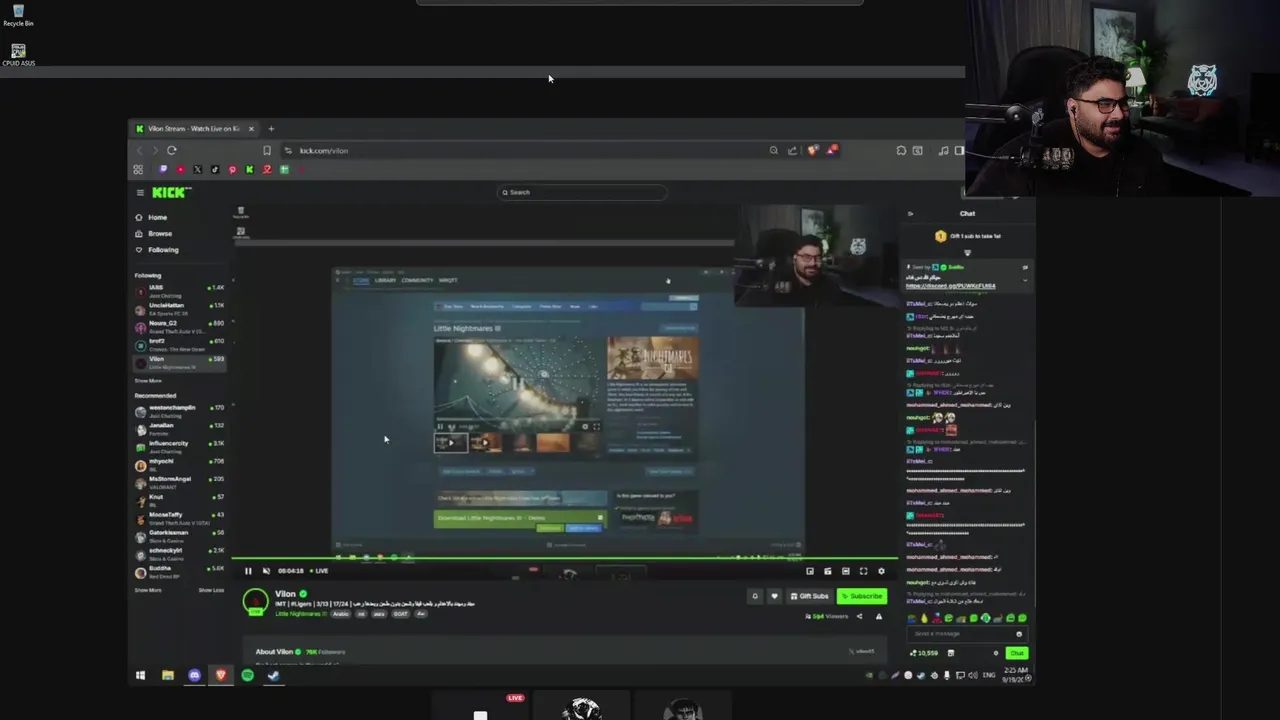Click the Windows Start button
Screen dimensions: 1280x720
click(140, 675)
